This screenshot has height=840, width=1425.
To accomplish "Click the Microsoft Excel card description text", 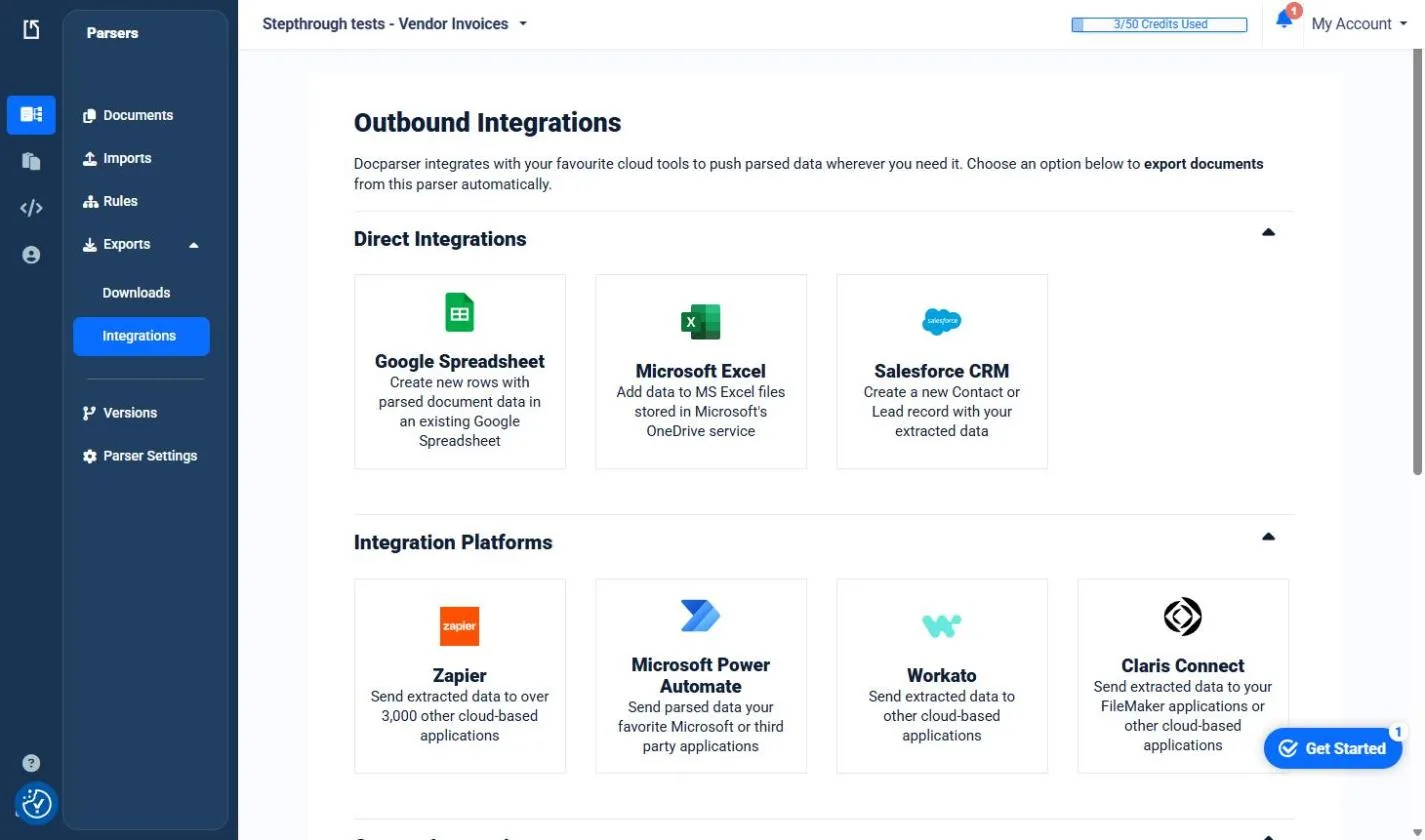I will (x=701, y=411).
